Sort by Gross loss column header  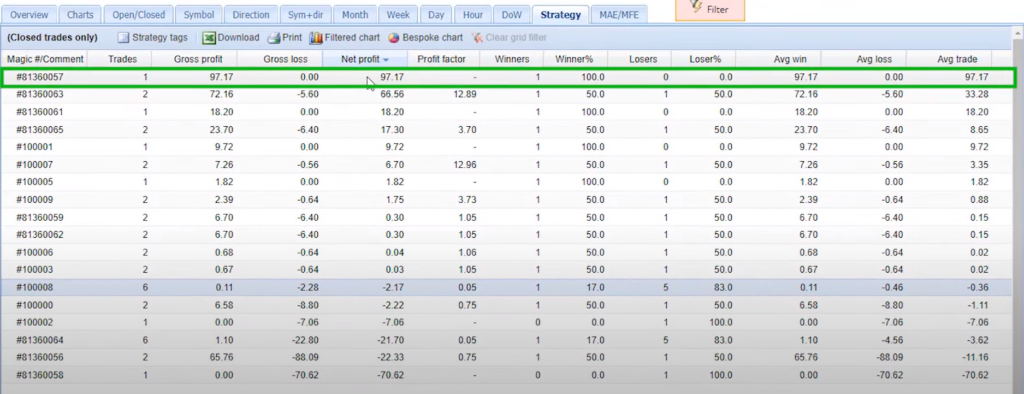(285, 59)
